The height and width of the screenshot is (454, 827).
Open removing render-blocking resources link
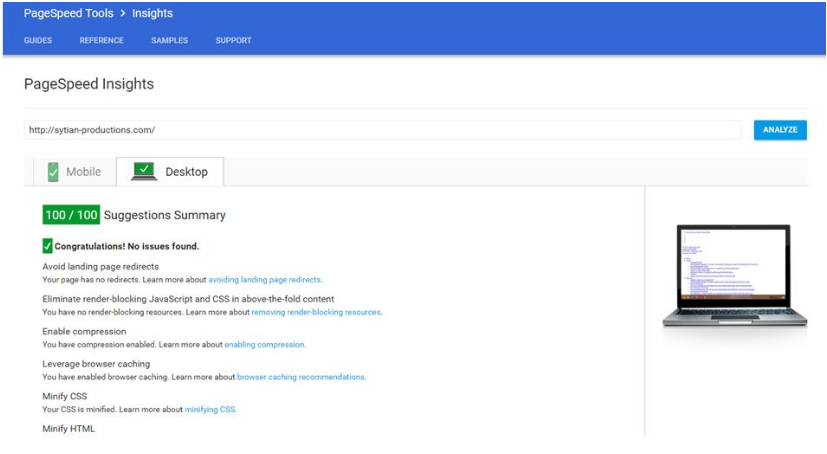(x=316, y=312)
